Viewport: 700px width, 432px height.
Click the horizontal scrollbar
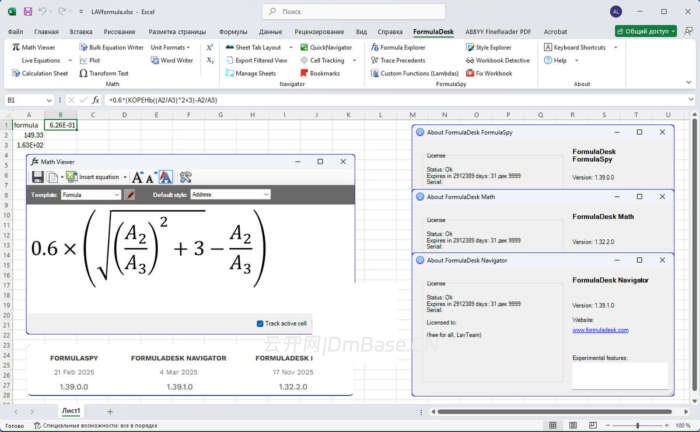(x=554, y=411)
